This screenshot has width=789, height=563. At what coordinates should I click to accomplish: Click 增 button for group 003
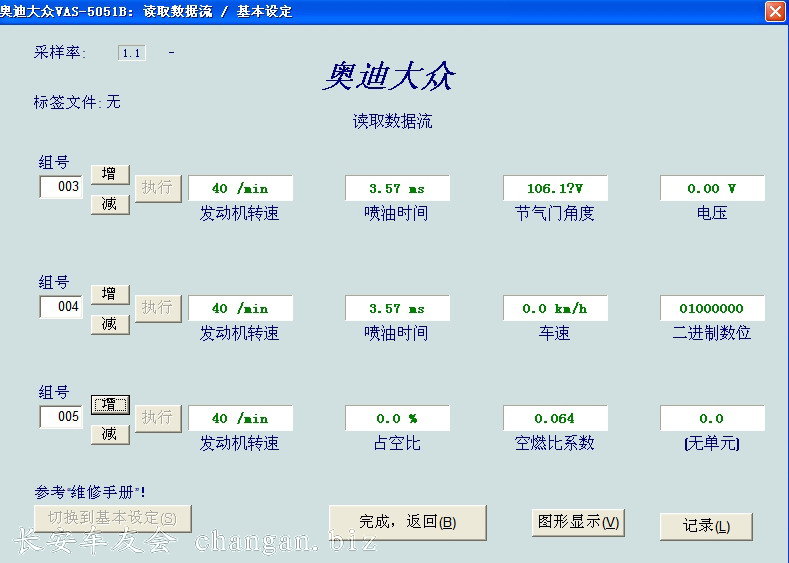(110, 174)
